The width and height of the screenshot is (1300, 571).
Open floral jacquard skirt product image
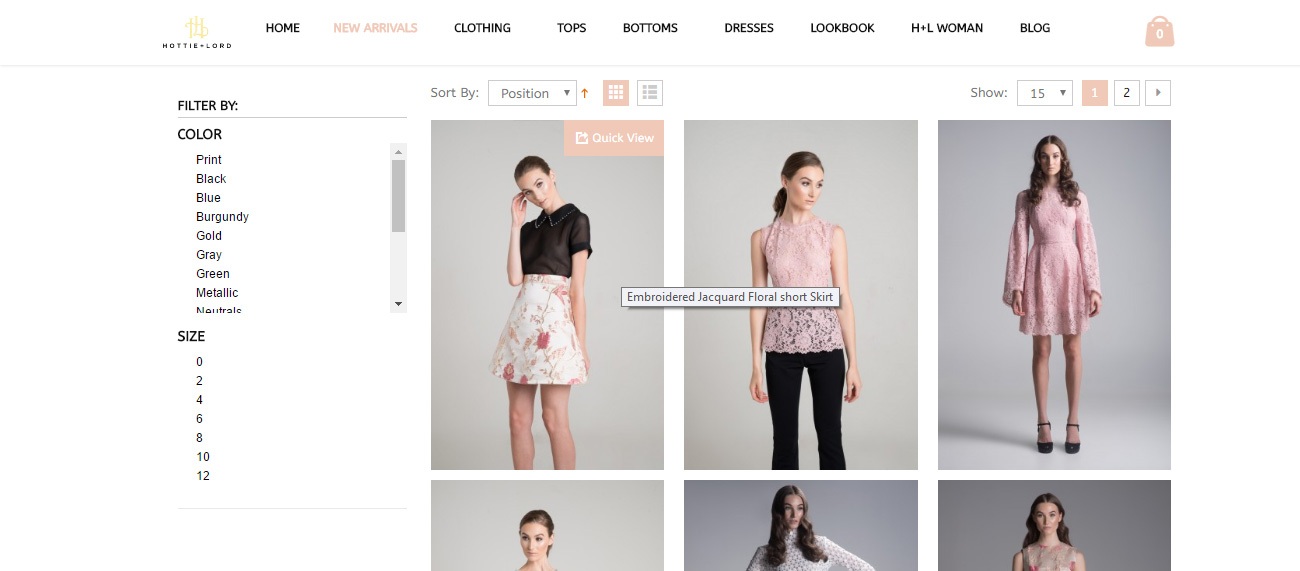click(x=547, y=295)
